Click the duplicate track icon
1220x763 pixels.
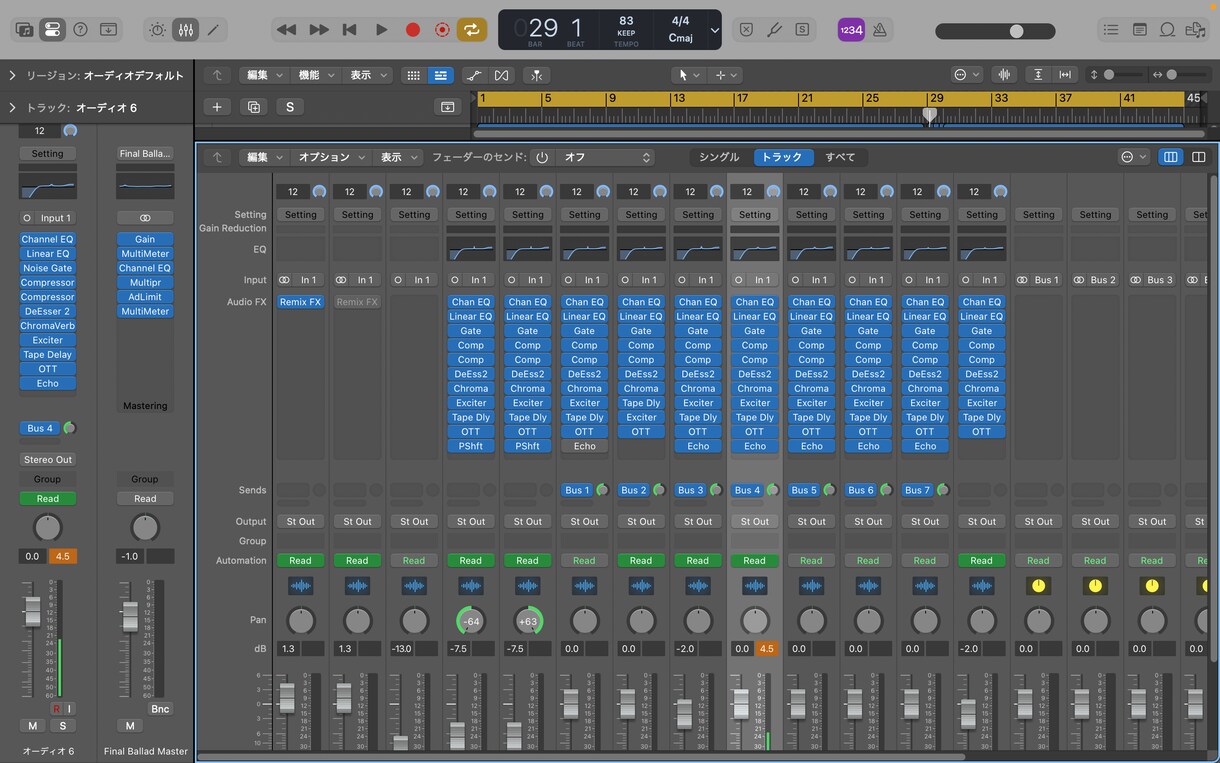[x=254, y=107]
